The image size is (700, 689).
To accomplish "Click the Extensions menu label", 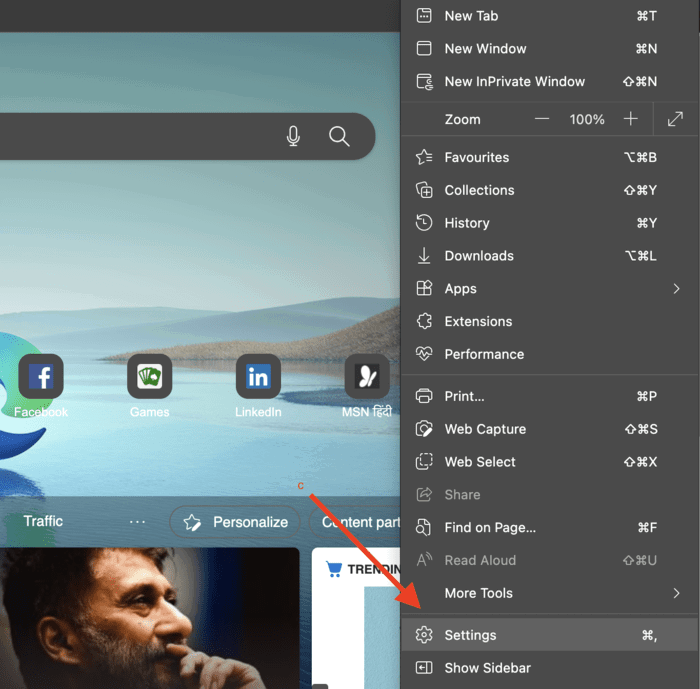I will point(478,322).
